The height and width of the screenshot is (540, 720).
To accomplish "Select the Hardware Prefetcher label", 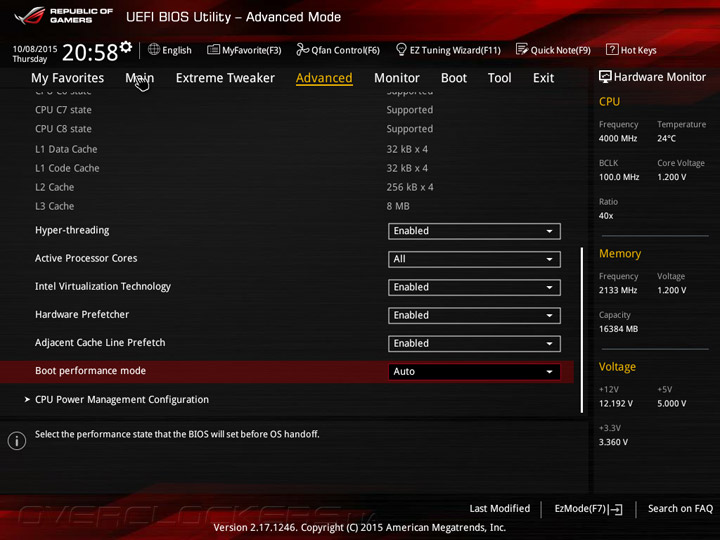I will click(x=82, y=315).
